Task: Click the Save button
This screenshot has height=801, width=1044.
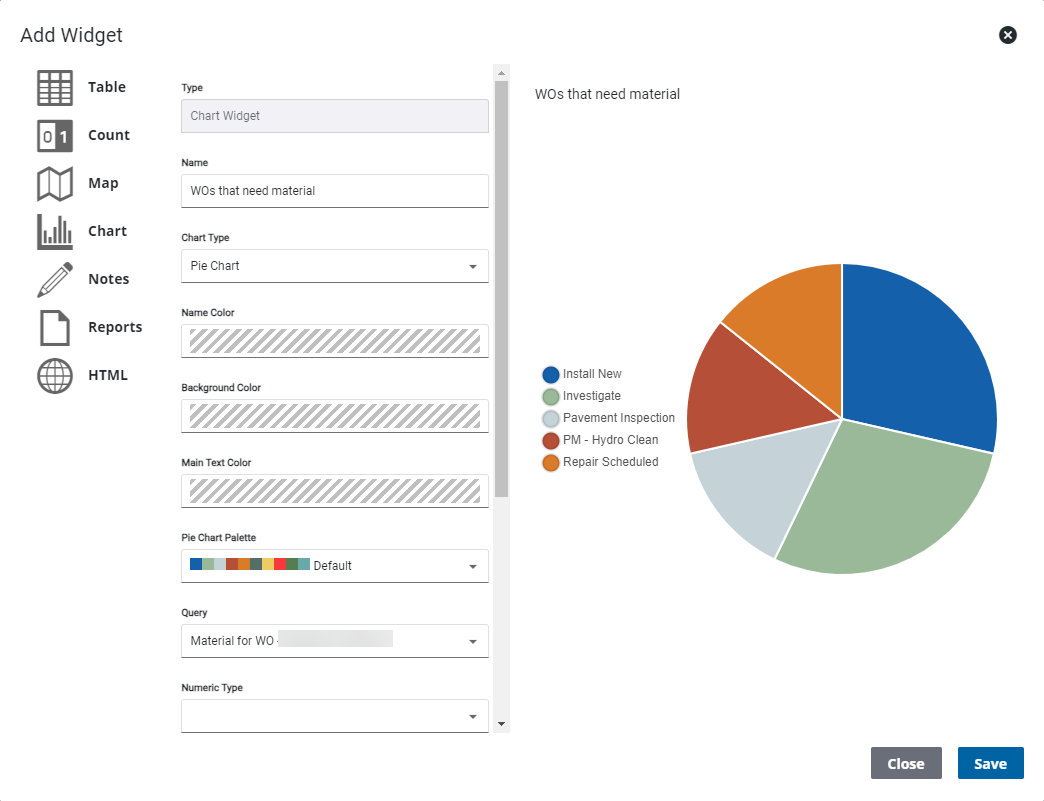Action: (x=990, y=764)
